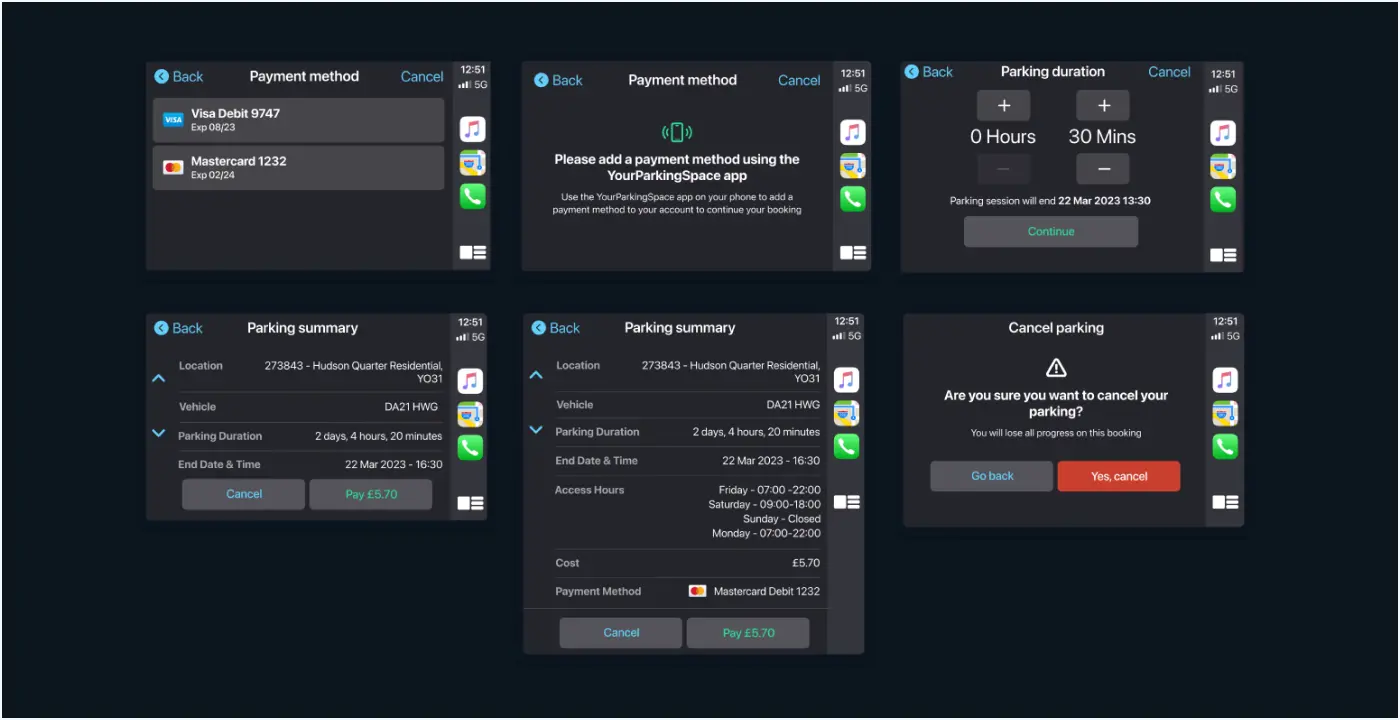Image resolution: width=1400 pixels, height=720 pixels.
Task: Open the Phone app icon
Action: [x=471, y=196]
